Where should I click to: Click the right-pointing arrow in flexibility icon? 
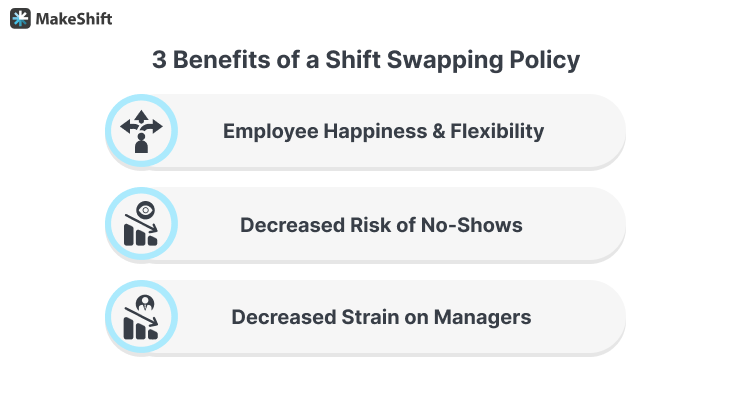coord(153,126)
